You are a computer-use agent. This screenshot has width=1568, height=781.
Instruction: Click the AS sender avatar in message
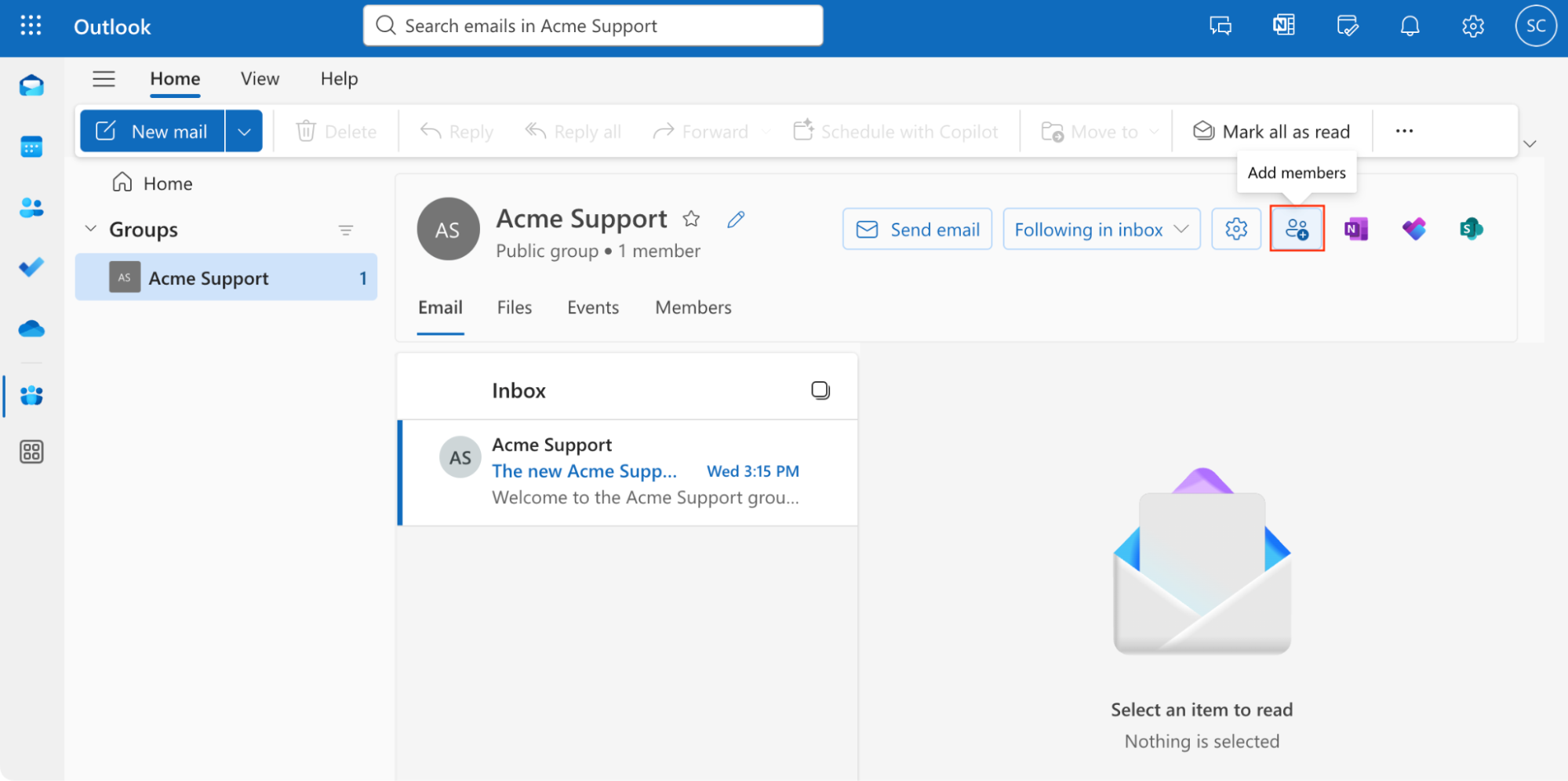click(460, 457)
